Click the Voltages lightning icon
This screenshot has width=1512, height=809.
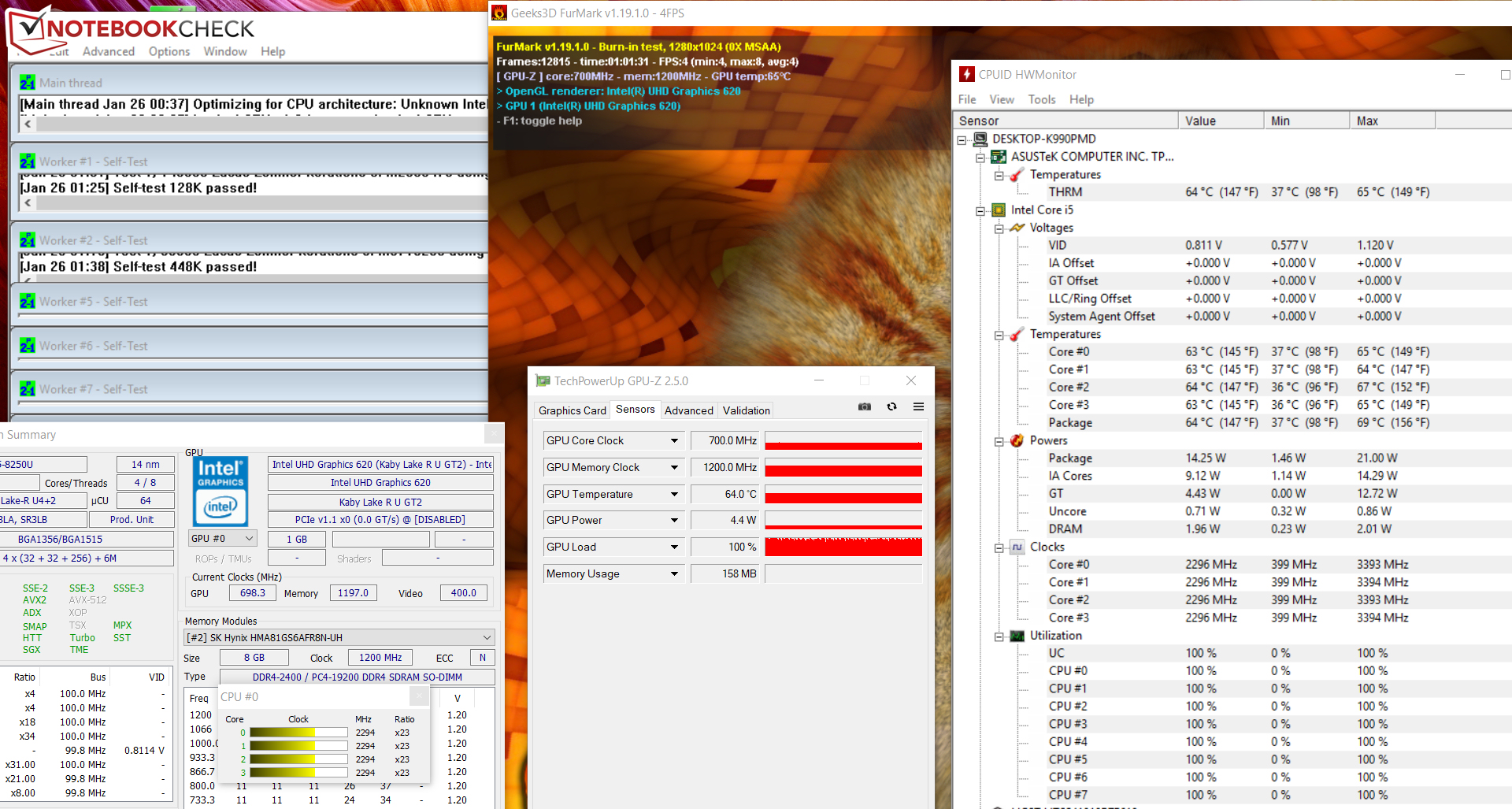[1017, 228]
